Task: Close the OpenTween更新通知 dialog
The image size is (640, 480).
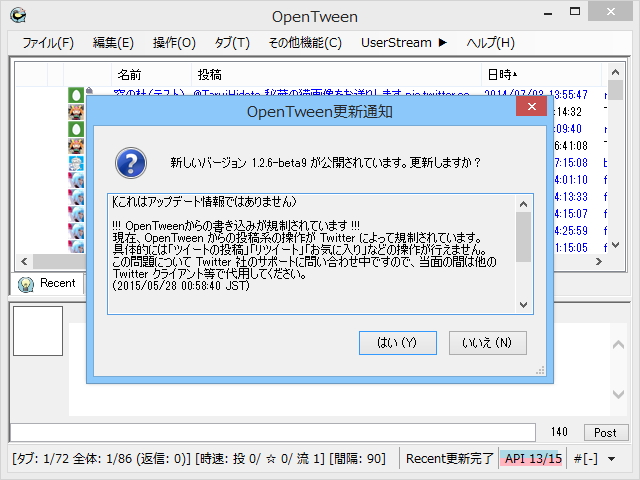Action: pos(531,107)
